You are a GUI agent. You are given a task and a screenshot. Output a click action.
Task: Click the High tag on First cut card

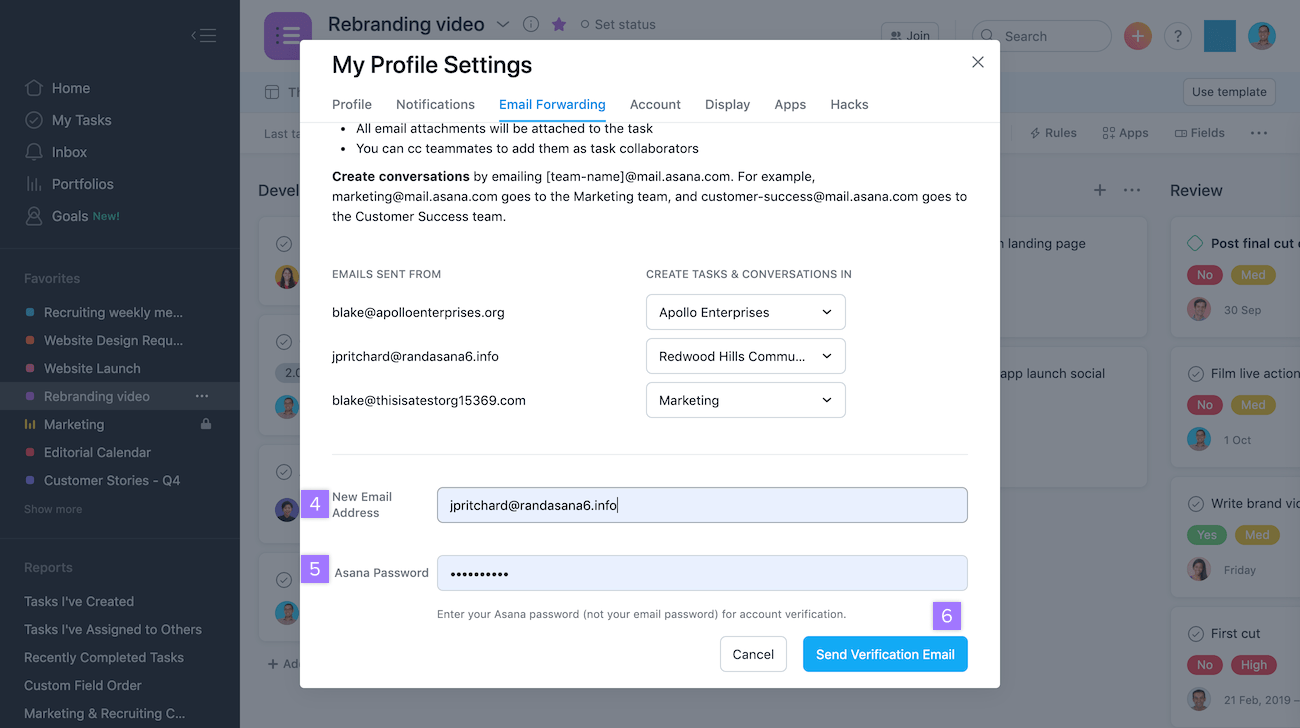pyautogui.click(x=1253, y=665)
